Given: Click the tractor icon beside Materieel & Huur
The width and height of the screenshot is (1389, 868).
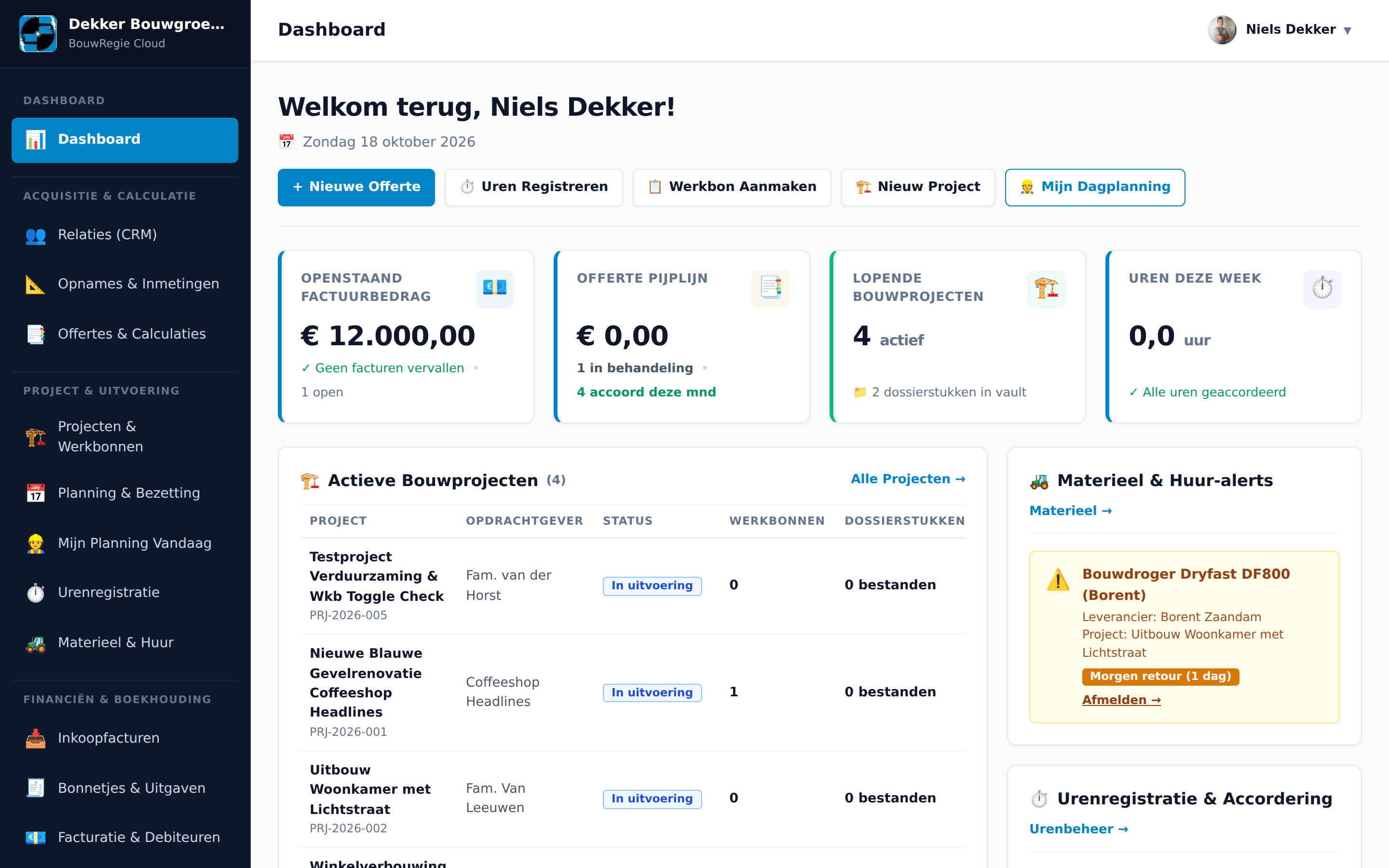Looking at the screenshot, I should point(36,643).
